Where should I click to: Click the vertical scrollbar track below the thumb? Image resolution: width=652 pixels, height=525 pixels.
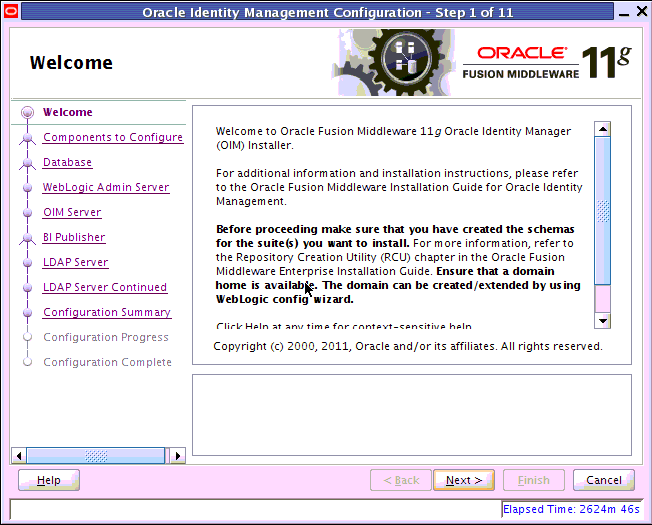point(603,299)
